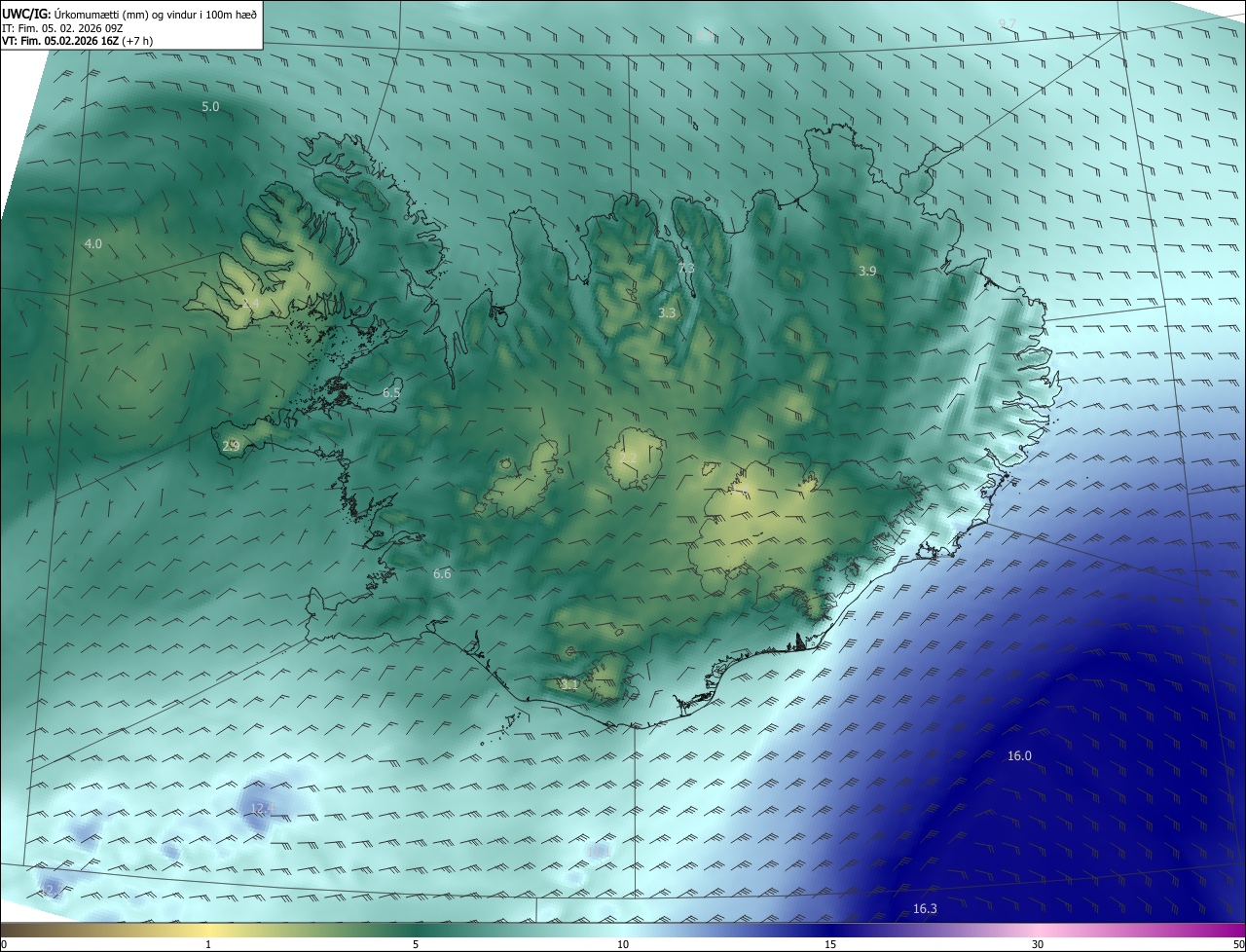The height and width of the screenshot is (952, 1246).
Task: Click the 3.1 value label near the south coast
Action: click(x=569, y=685)
